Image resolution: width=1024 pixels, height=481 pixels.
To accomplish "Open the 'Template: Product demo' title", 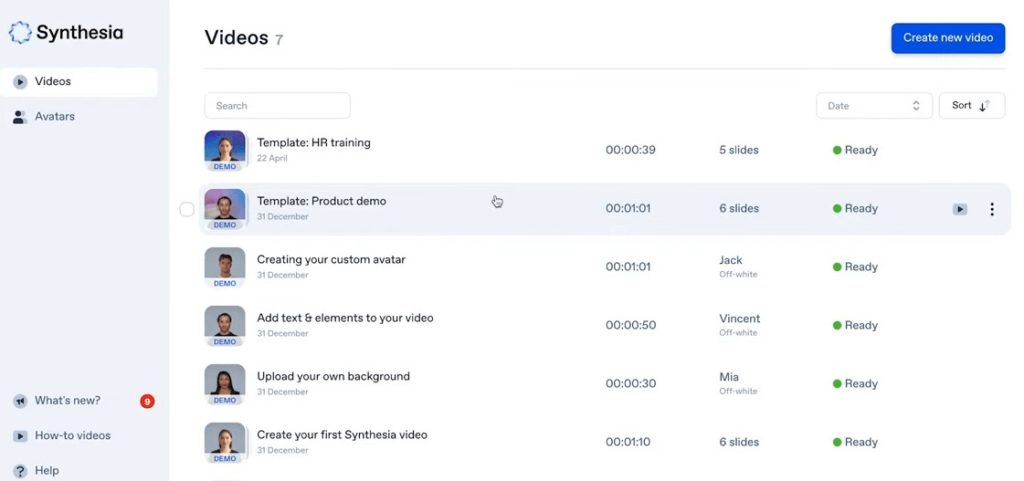I will click(321, 201).
